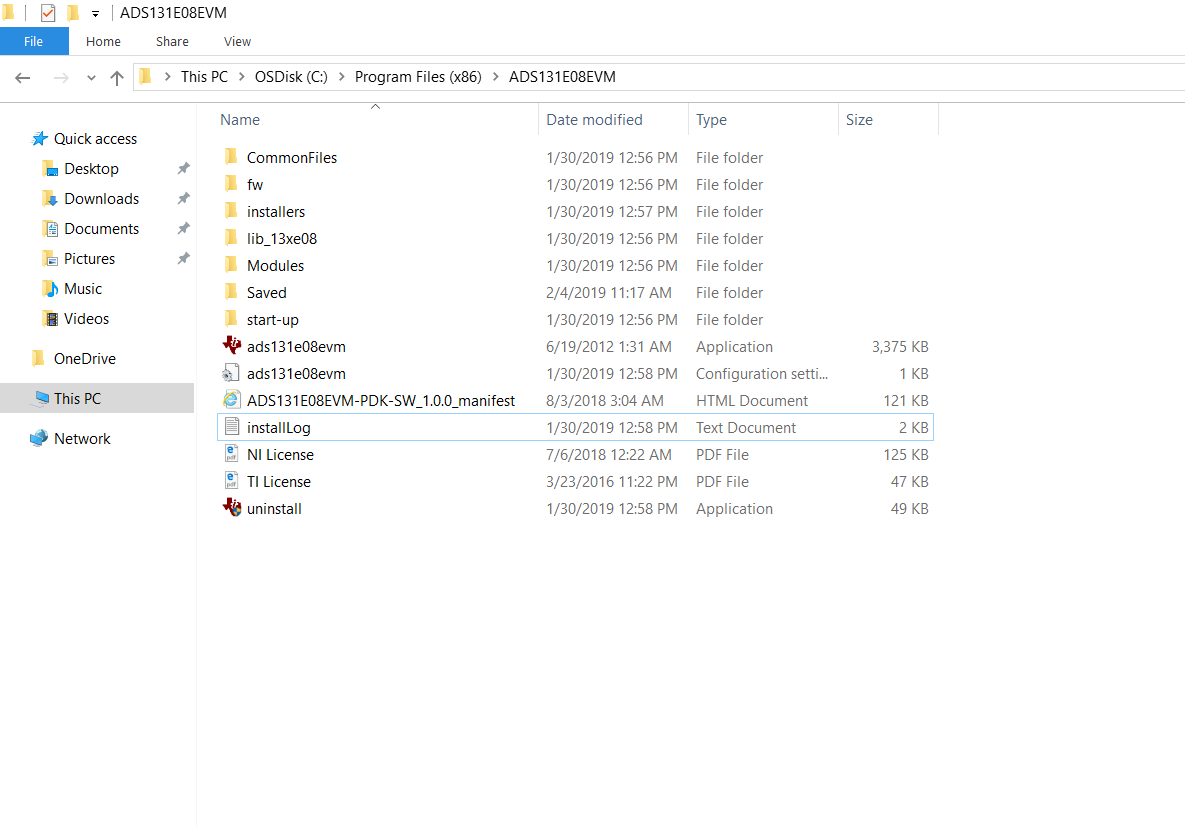
Task: Expand the chevron after This PC in address bar
Action: click(242, 77)
